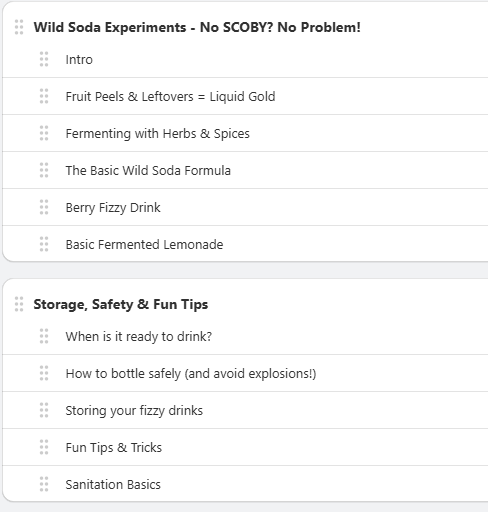This screenshot has width=488, height=512.
Task: Open the Intro lesson
Action: click(x=79, y=60)
